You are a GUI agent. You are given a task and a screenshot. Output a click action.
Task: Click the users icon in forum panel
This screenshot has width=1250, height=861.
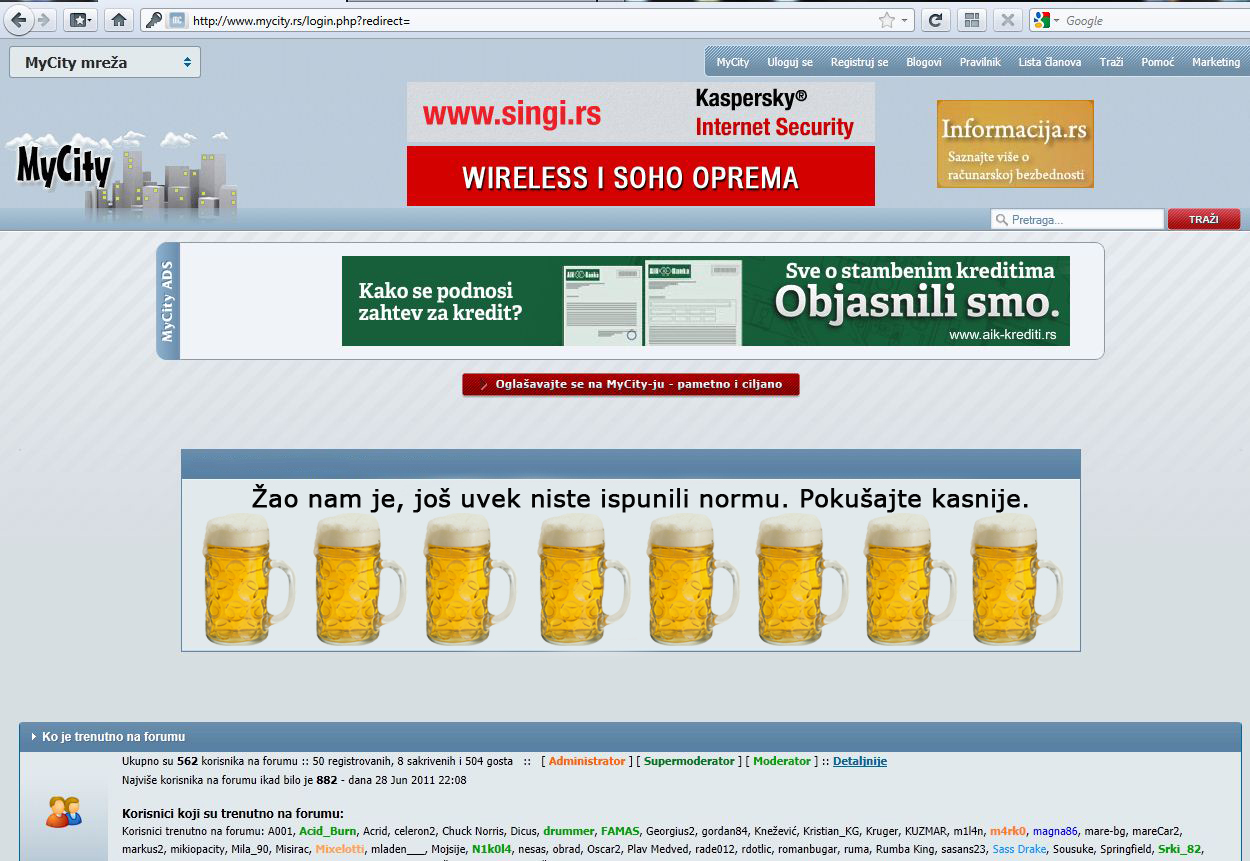coord(63,811)
